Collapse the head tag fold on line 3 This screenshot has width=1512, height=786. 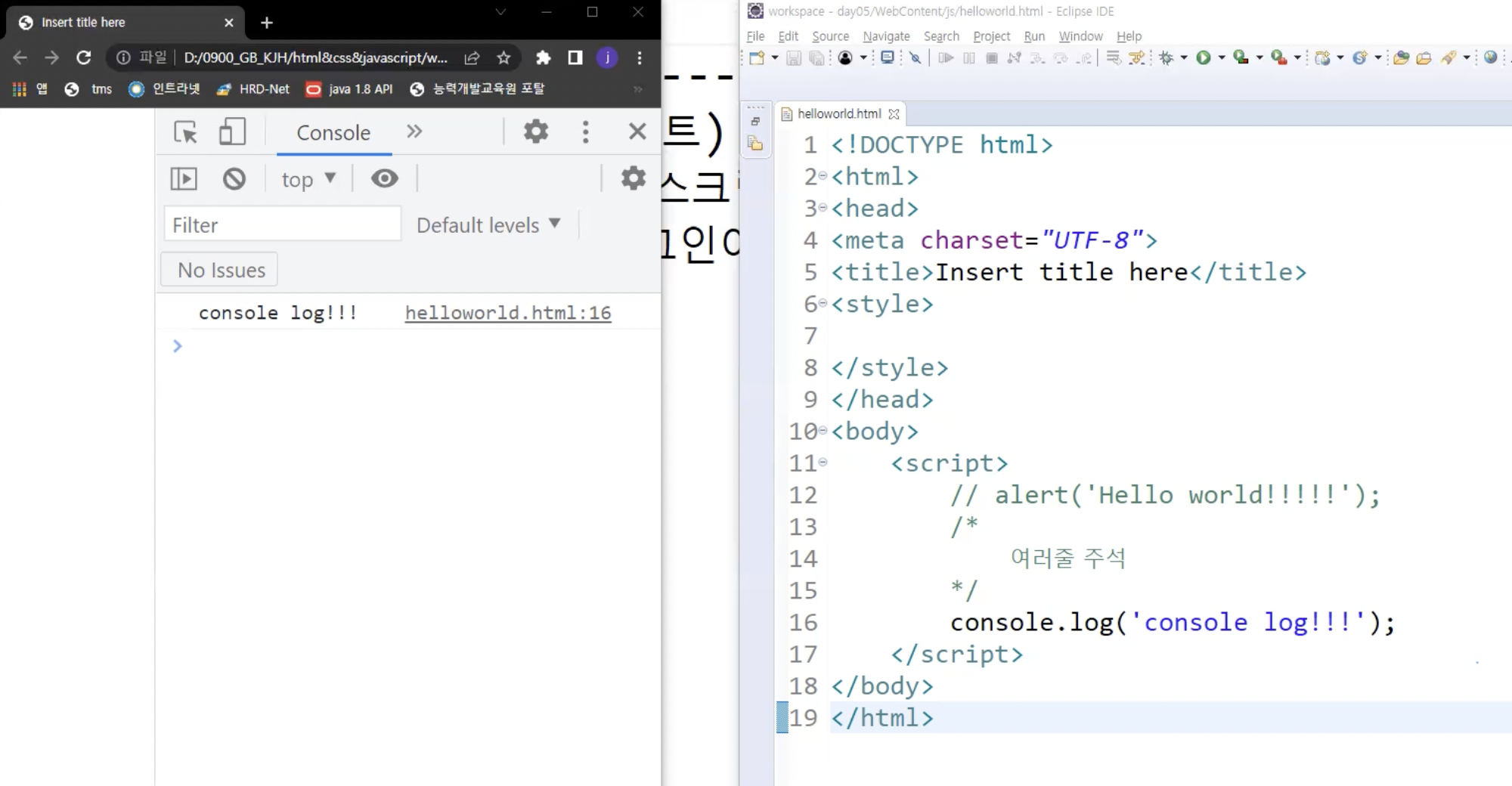823,208
